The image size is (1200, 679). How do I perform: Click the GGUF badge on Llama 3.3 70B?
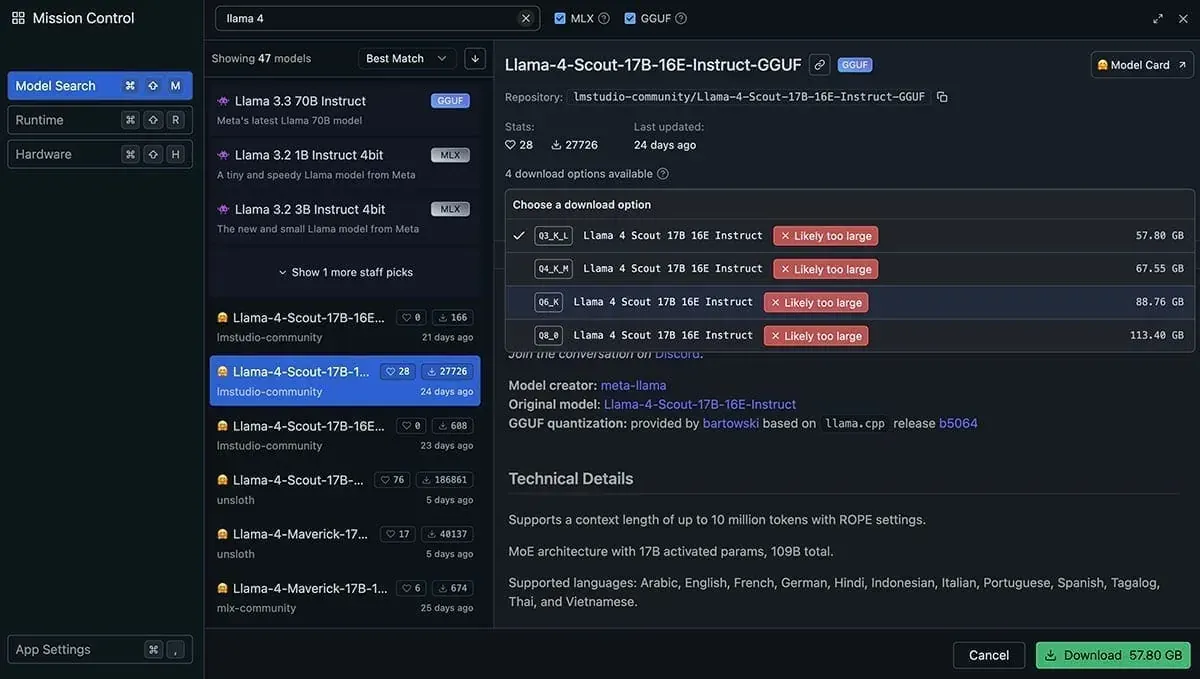[x=450, y=101]
